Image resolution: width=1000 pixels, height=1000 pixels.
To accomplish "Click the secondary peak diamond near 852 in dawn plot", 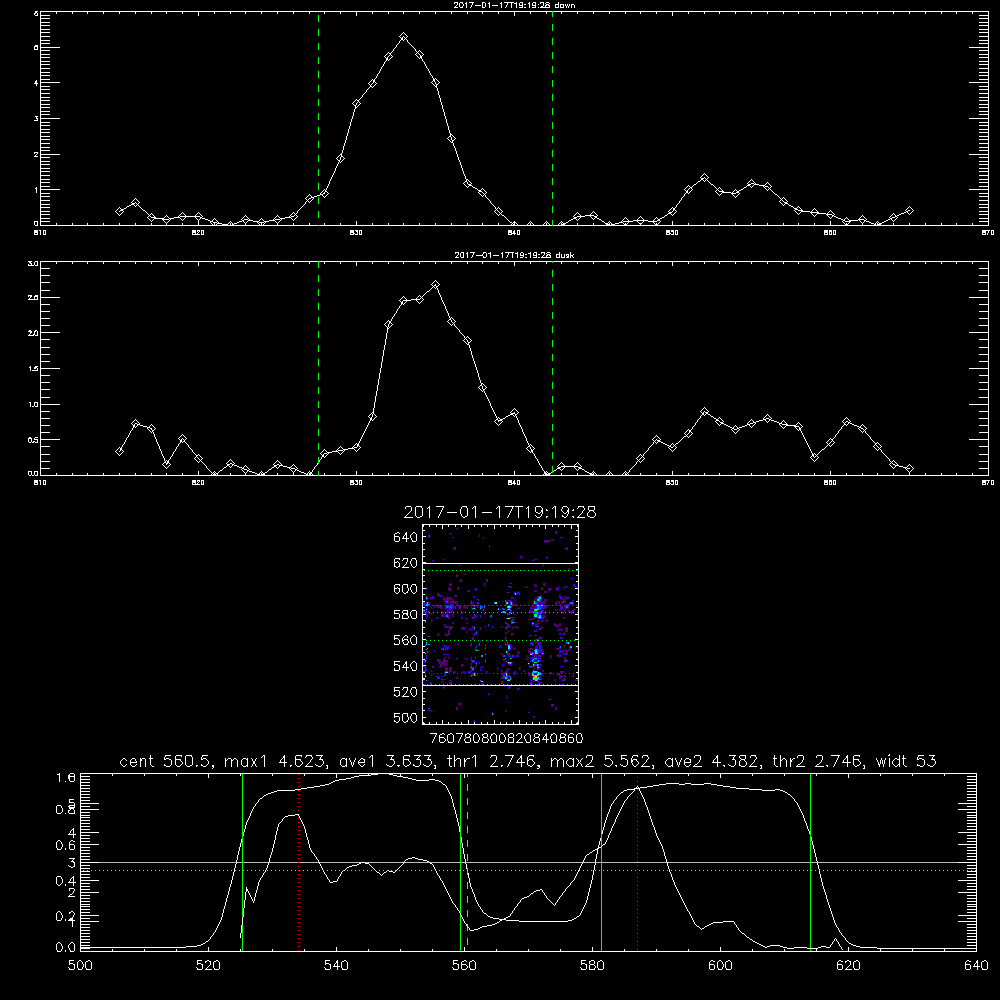I will point(704,177).
